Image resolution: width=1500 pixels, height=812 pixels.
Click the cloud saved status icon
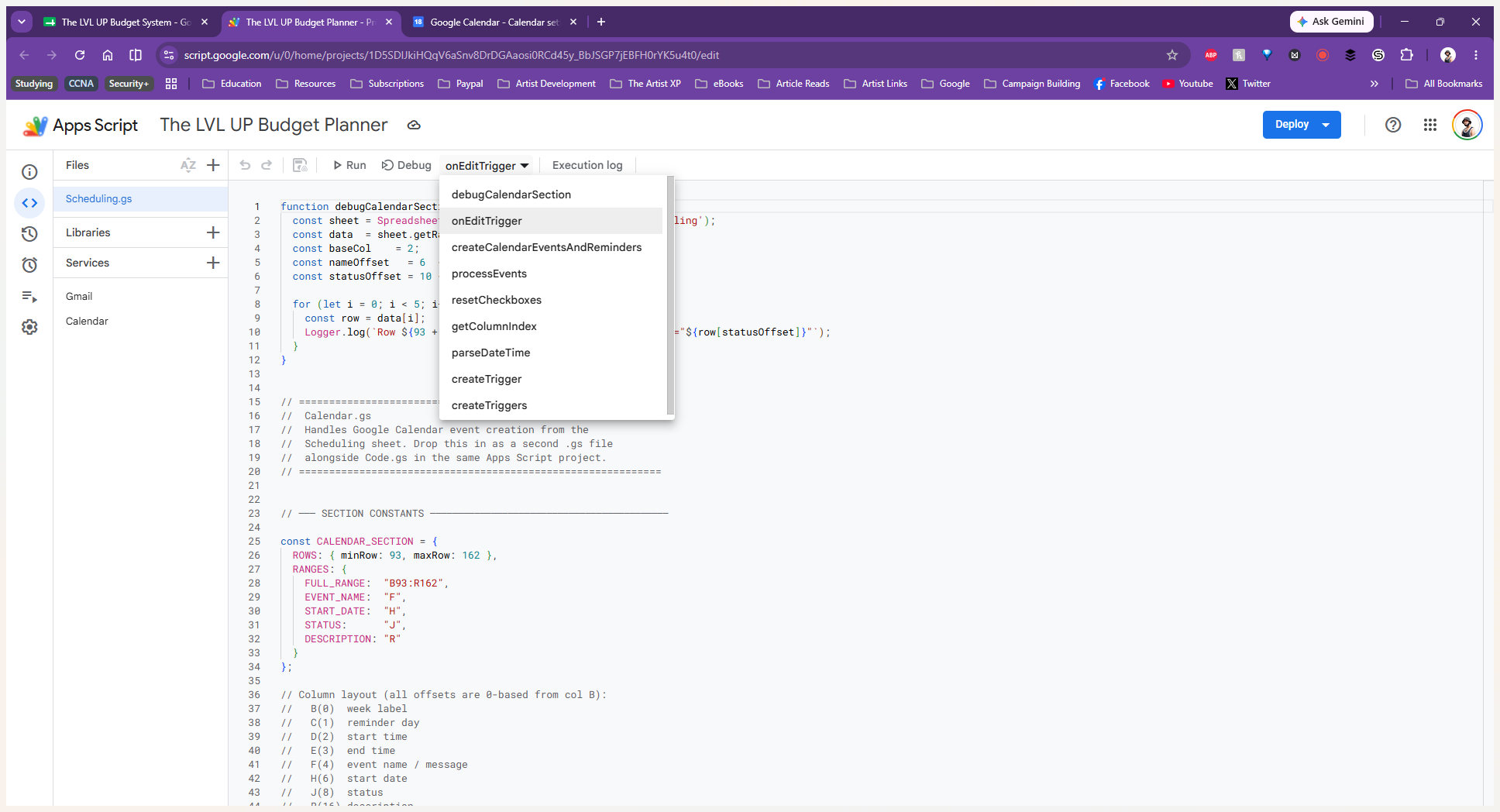point(414,125)
